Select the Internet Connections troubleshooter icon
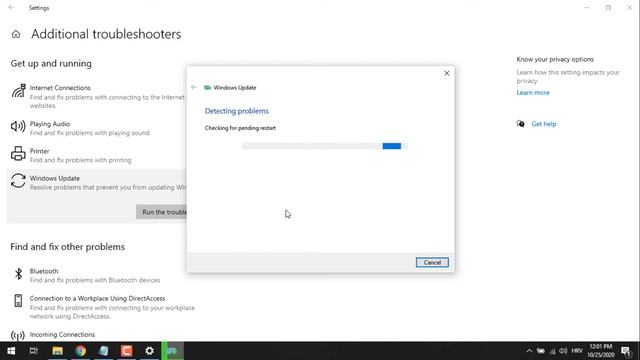This screenshot has height=360, width=640. pyautogui.click(x=18, y=91)
